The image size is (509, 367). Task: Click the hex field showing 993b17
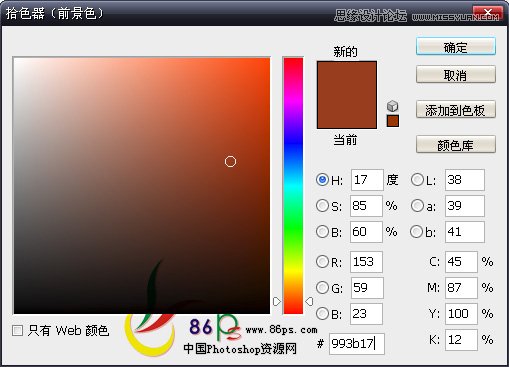[357, 343]
